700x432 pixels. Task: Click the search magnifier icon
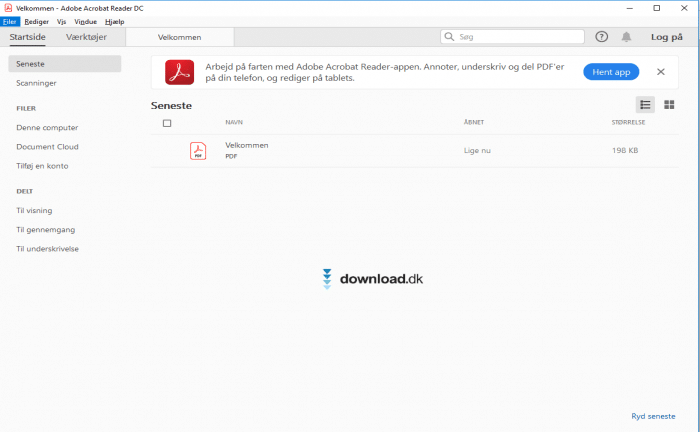tap(449, 37)
